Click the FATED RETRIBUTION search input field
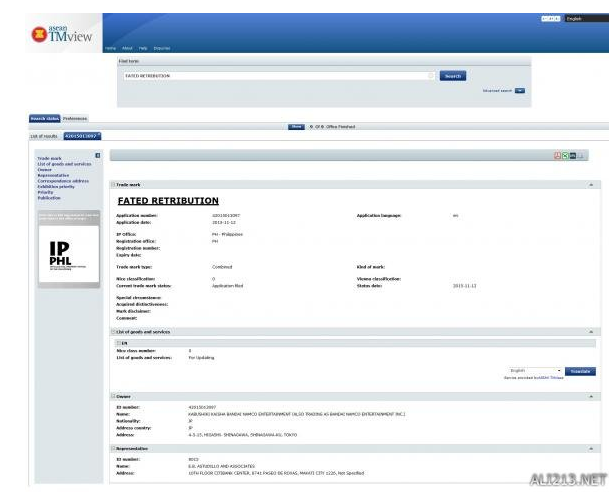The image size is (614, 492). tap(275, 76)
